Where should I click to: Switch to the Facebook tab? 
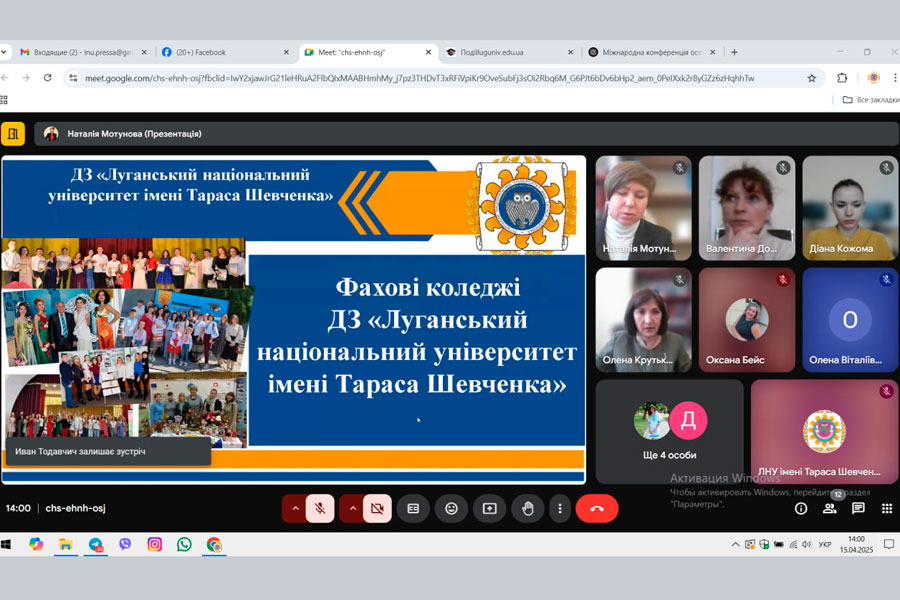pos(220,52)
